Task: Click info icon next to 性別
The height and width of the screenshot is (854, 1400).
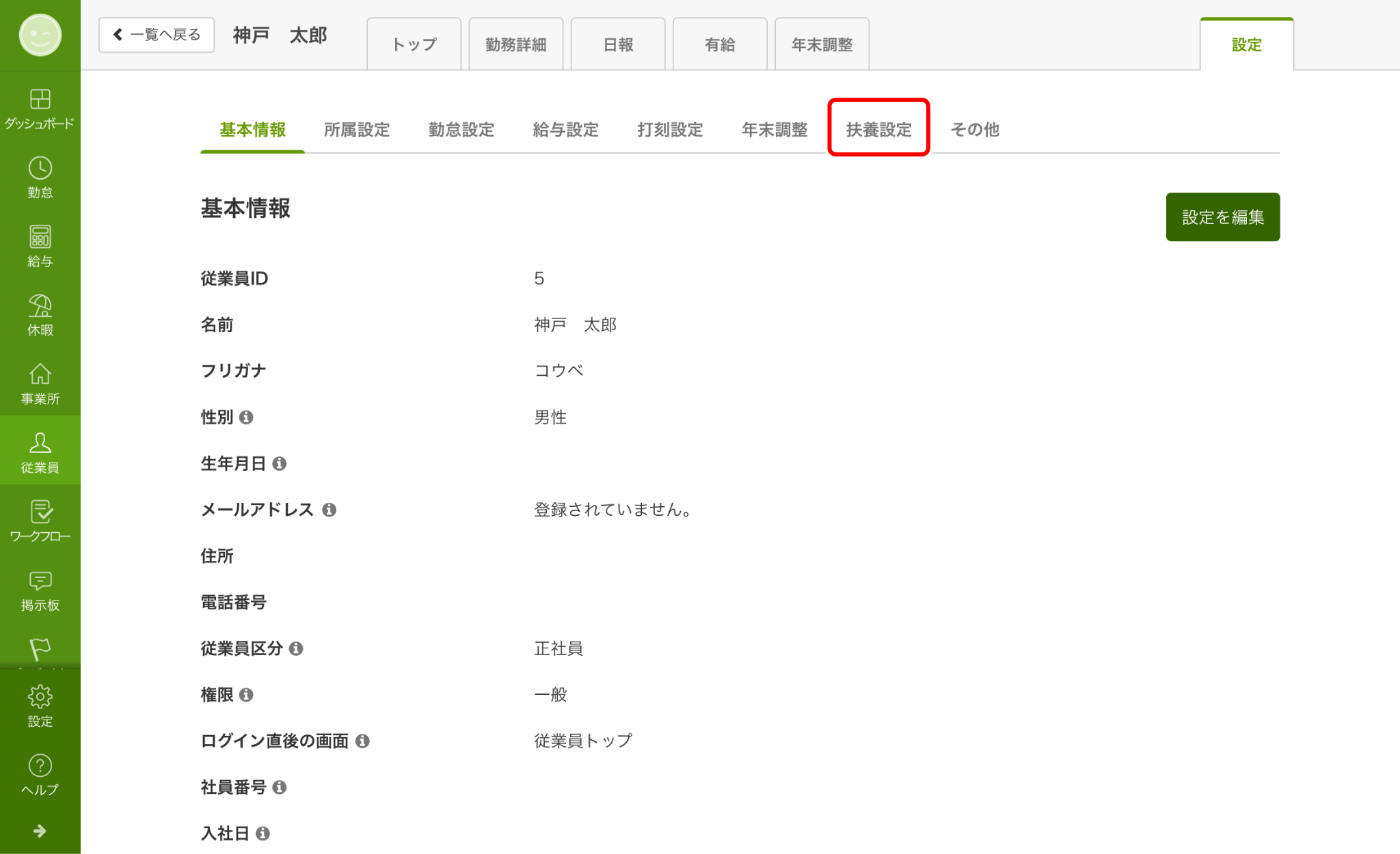Action: (246, 417)
